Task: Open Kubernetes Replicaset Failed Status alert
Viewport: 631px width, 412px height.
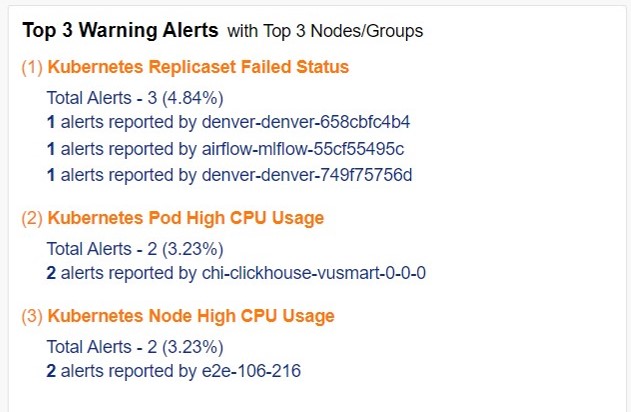Action: point(198,68)
